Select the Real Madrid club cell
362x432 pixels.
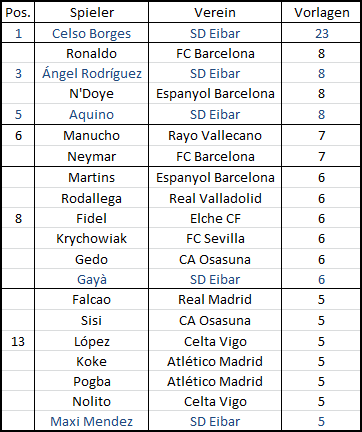(x=215, y=299)
